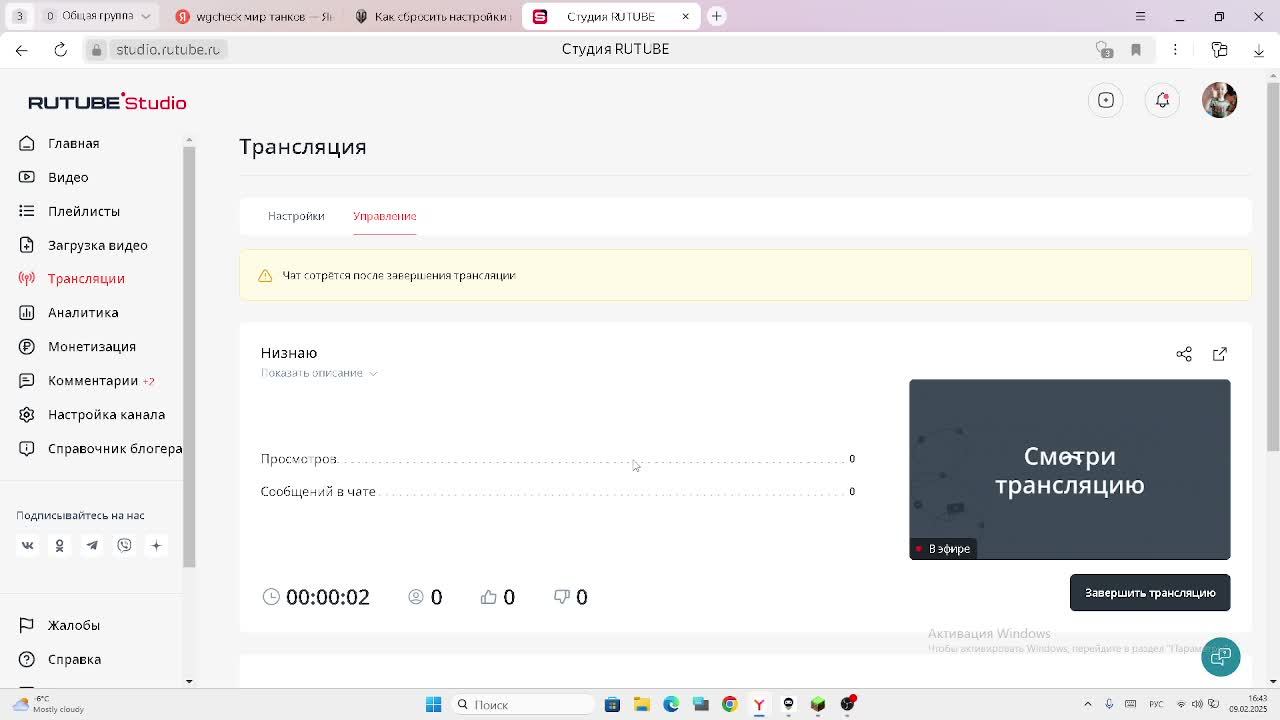Image resolution: width=1280 pixels, height=720 pixels.
Task: Open the Viber social link icon
Action: 124,545
